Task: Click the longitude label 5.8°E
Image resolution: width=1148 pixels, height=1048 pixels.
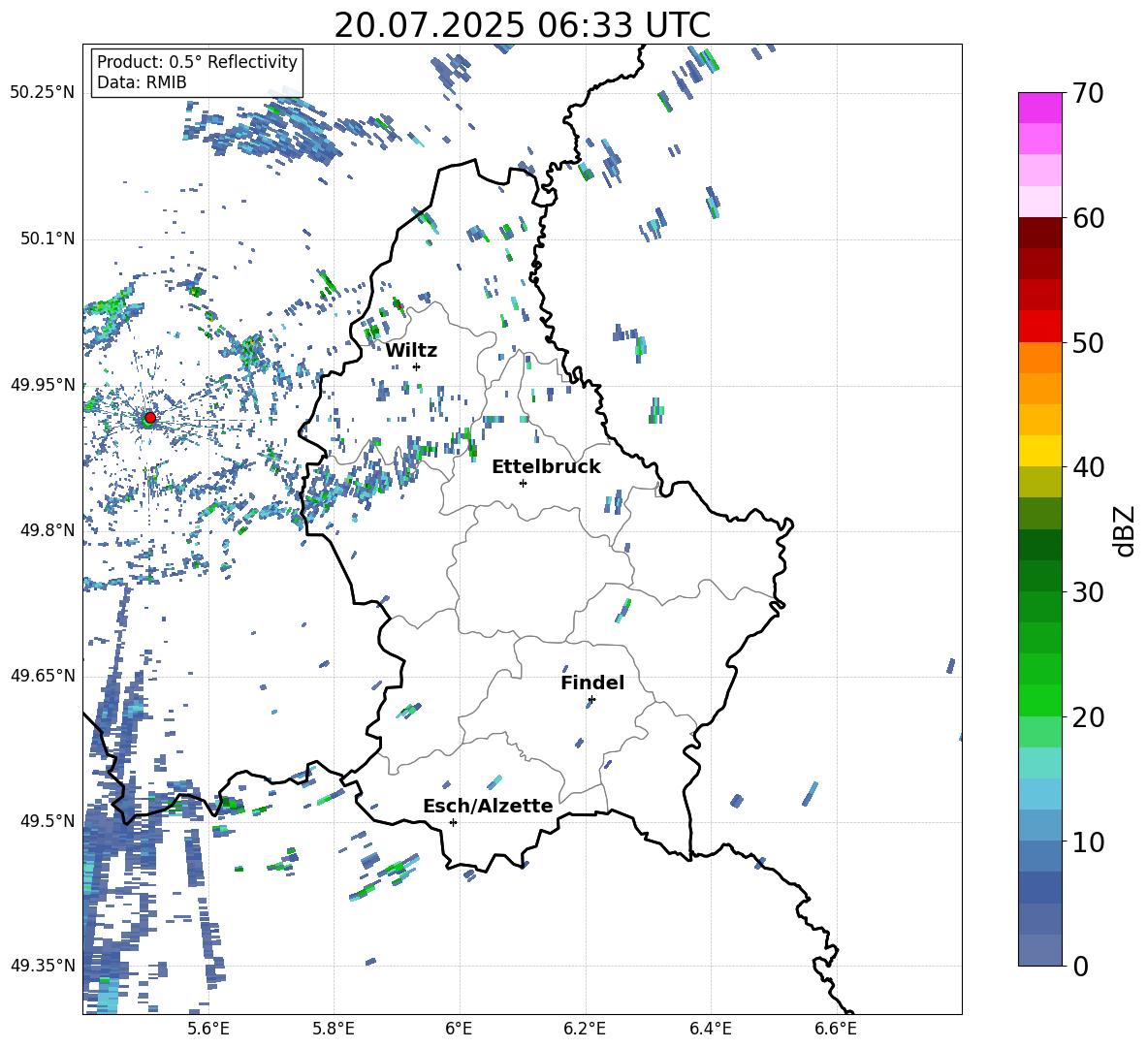Action: 334,1029
